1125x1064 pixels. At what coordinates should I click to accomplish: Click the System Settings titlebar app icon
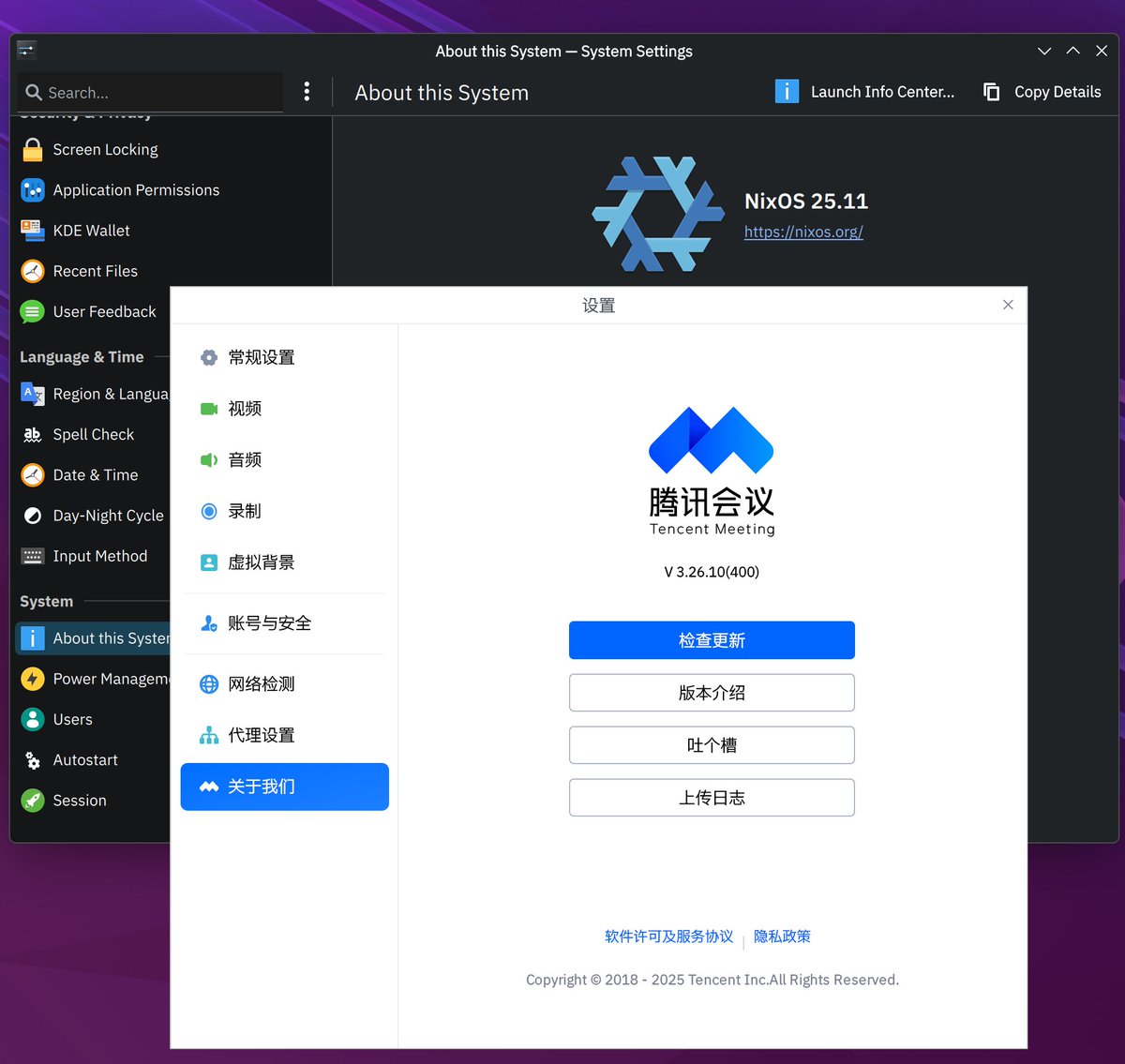(x=26, y=50)
